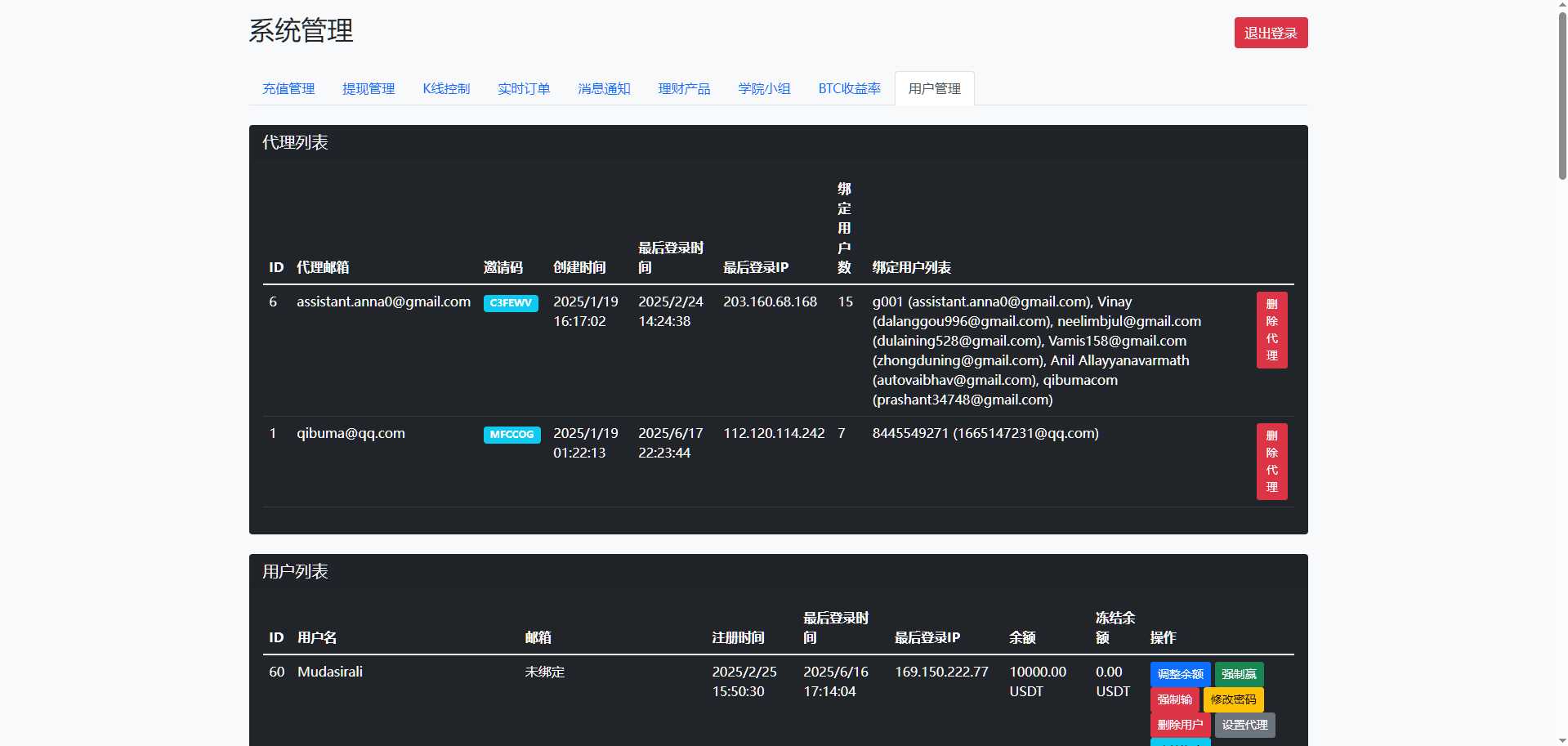Switch to the 学院小组 tab
Image resolution: width=1568 pixels, height=746 pixels.
[x=764, y=88]
